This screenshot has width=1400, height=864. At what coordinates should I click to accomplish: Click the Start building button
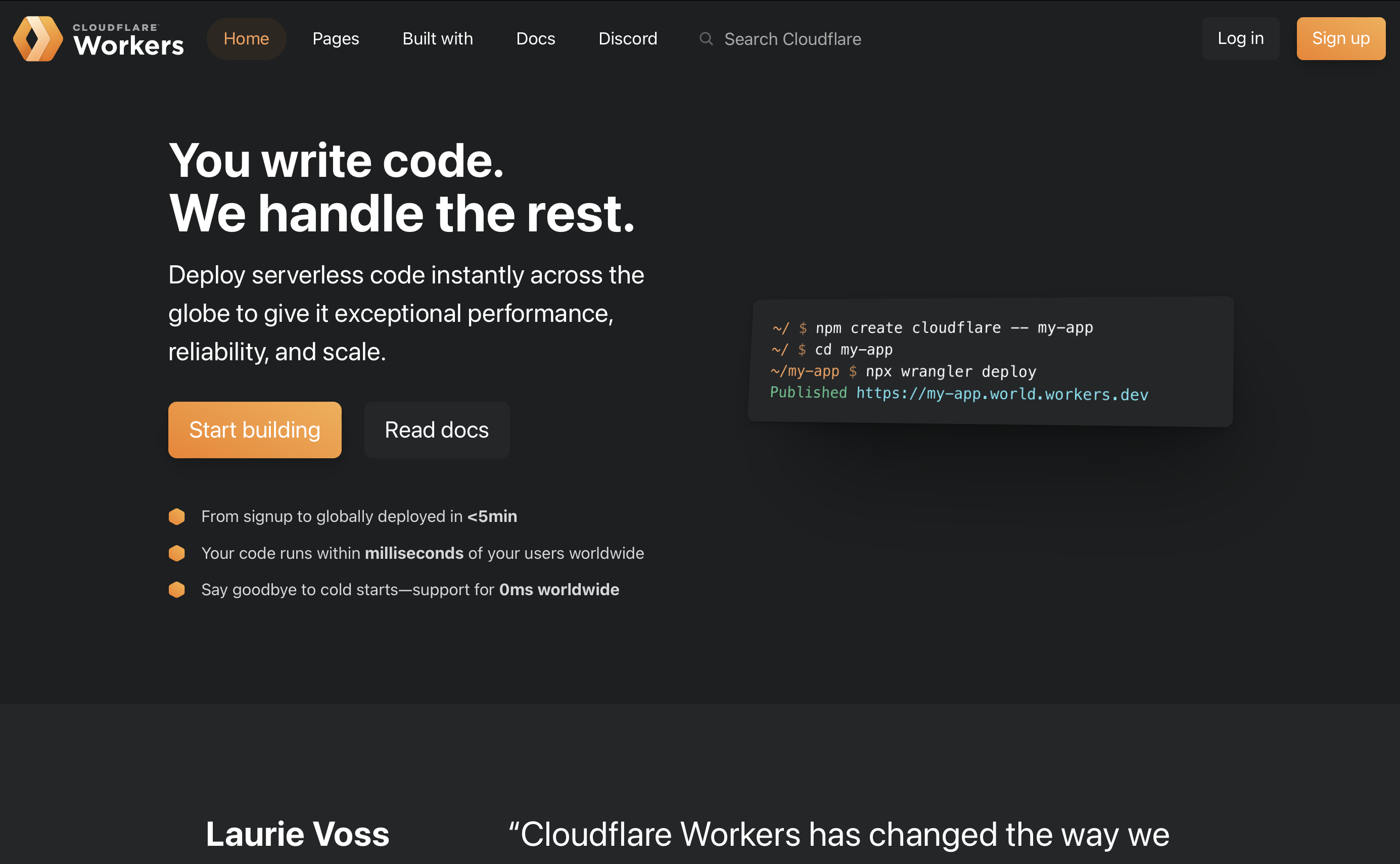255,429
